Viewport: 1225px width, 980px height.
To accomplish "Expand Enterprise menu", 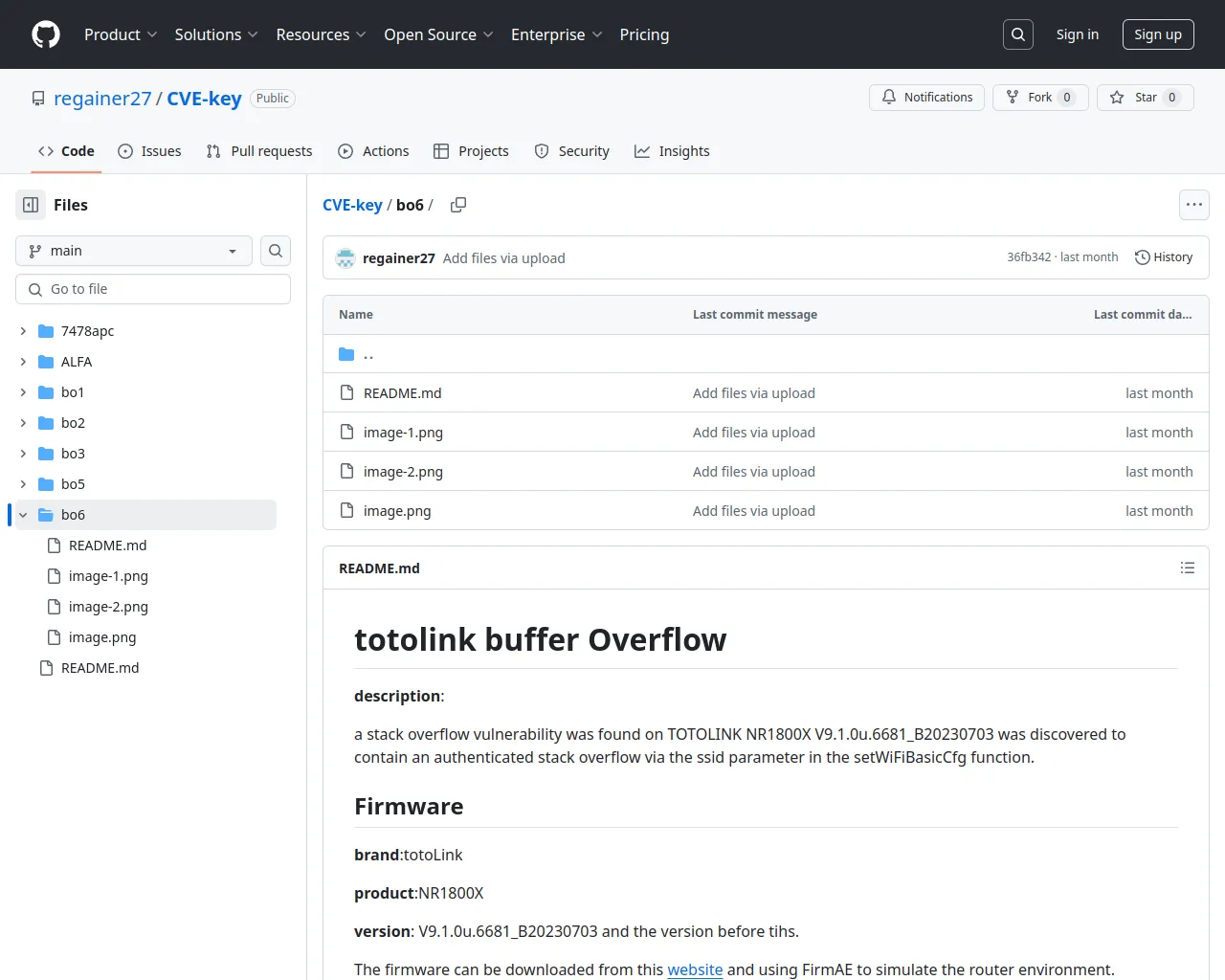I will 557,34.
